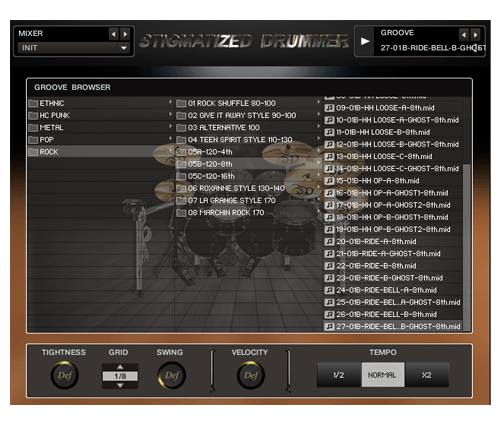Open the POP folder

coord(101,140)
